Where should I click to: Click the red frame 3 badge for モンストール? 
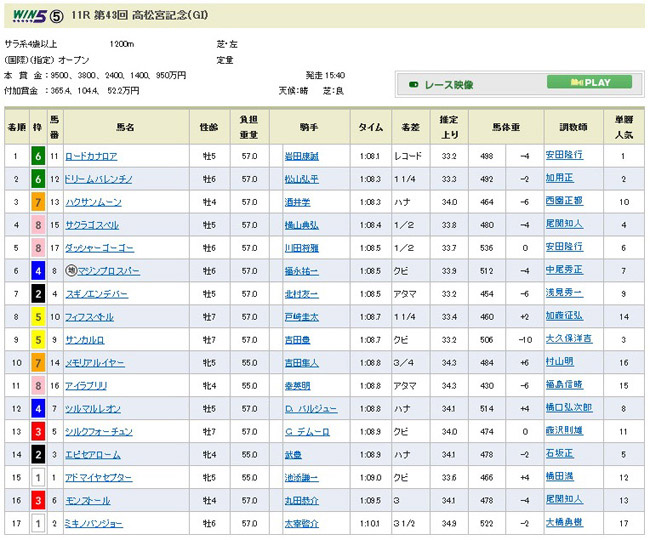pos(36,500)
